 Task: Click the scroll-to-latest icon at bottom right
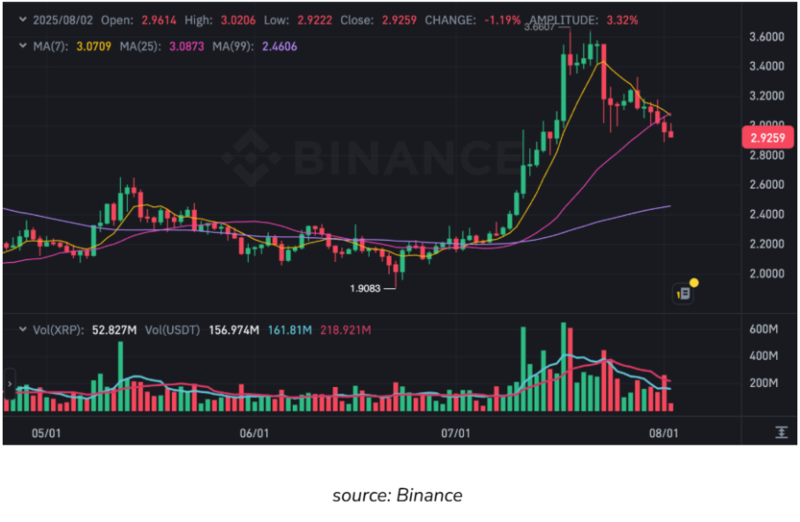780,432
